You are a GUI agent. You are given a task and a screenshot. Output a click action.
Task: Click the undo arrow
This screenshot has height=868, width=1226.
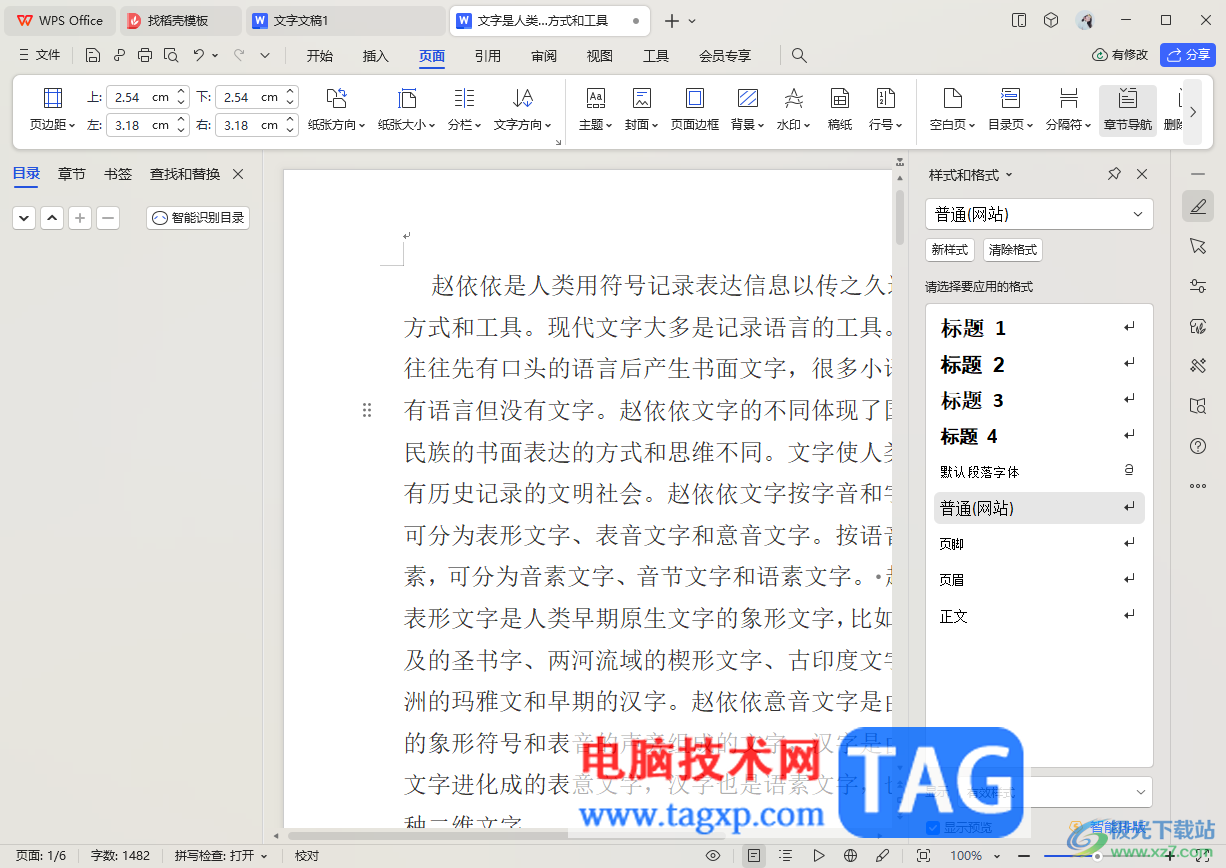point(199,56)
